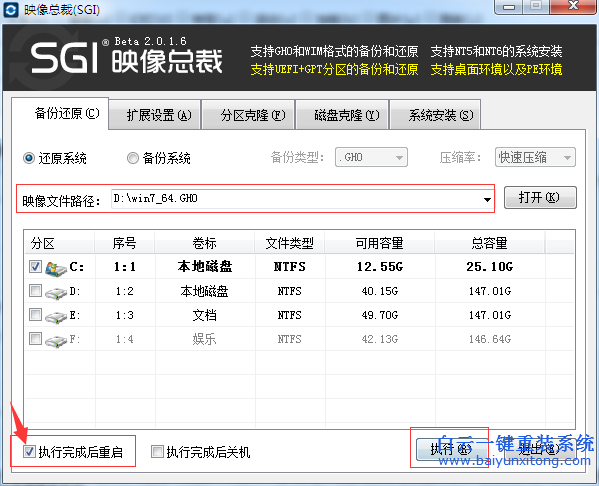Click the F: drive icon
The width and height of the screenshot is (599, 486).
point(56,340)
